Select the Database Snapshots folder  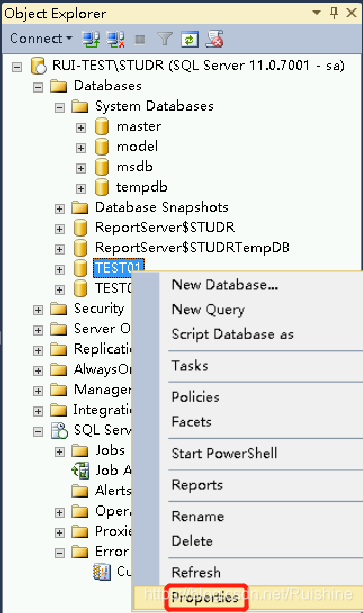(x=161, y=207)
